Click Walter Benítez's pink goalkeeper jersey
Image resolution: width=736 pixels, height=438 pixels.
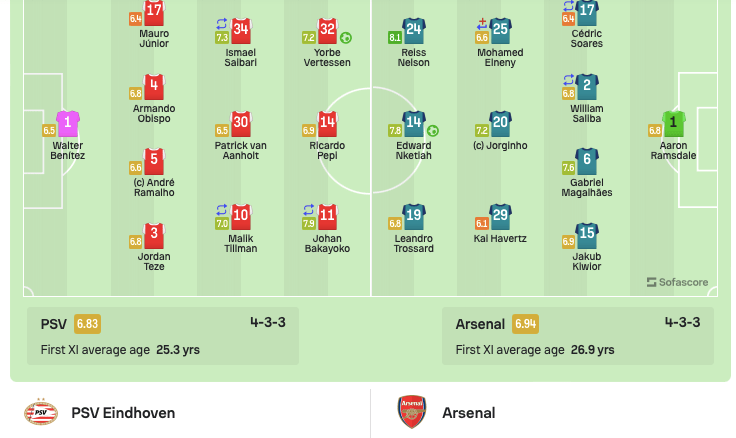[68, 123]
